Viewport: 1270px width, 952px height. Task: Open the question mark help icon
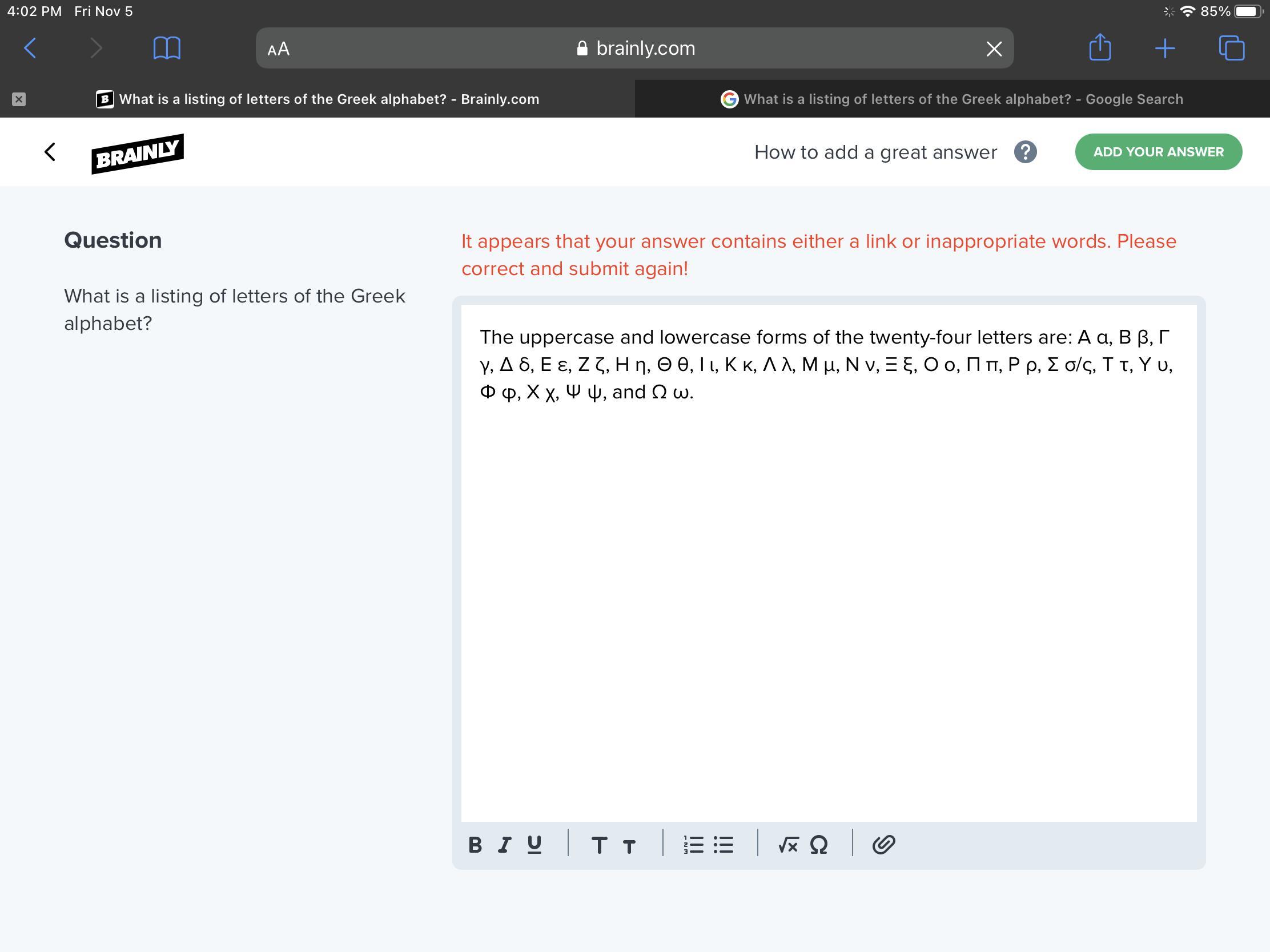coord(1025,152)
